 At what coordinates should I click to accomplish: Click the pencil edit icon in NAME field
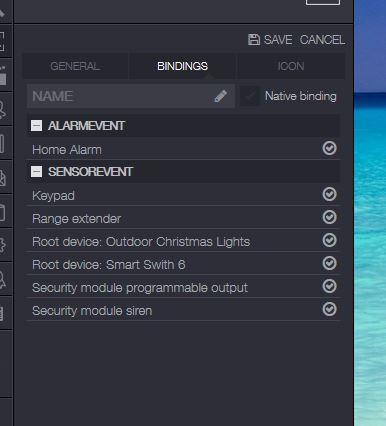[221, 96]
